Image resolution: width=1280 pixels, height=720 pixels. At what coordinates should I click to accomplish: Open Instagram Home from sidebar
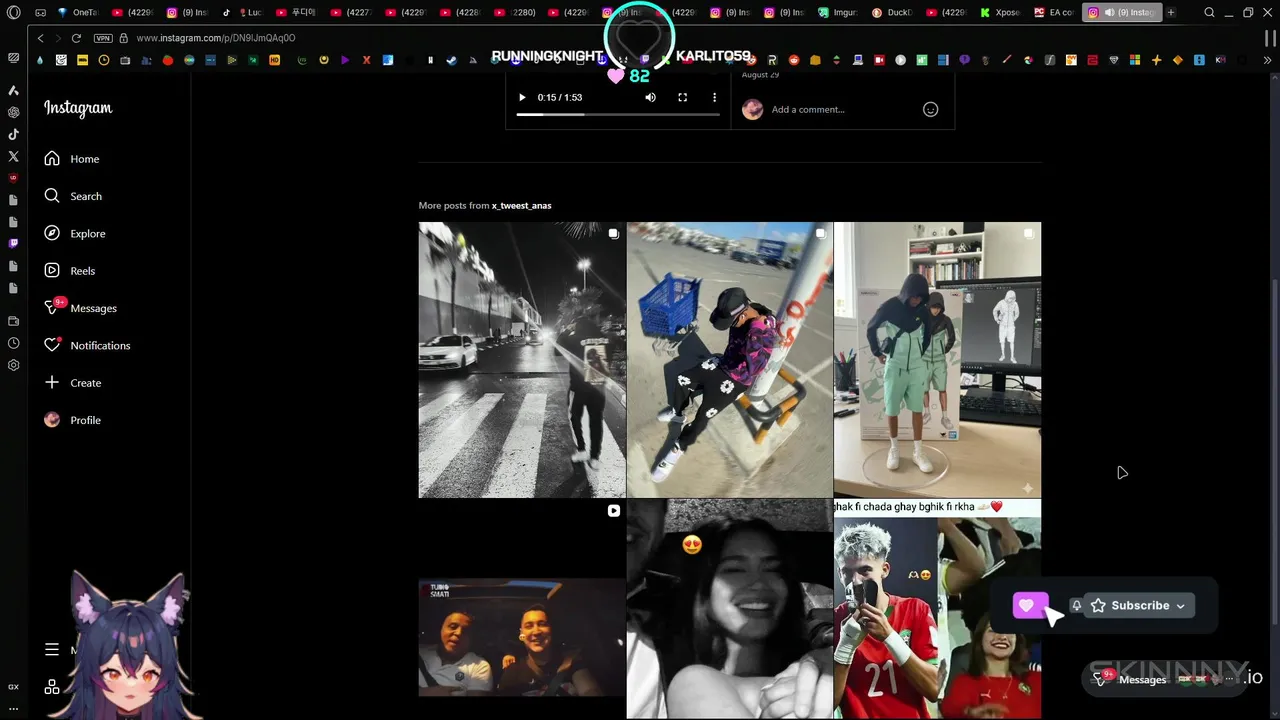pos(72,159)
